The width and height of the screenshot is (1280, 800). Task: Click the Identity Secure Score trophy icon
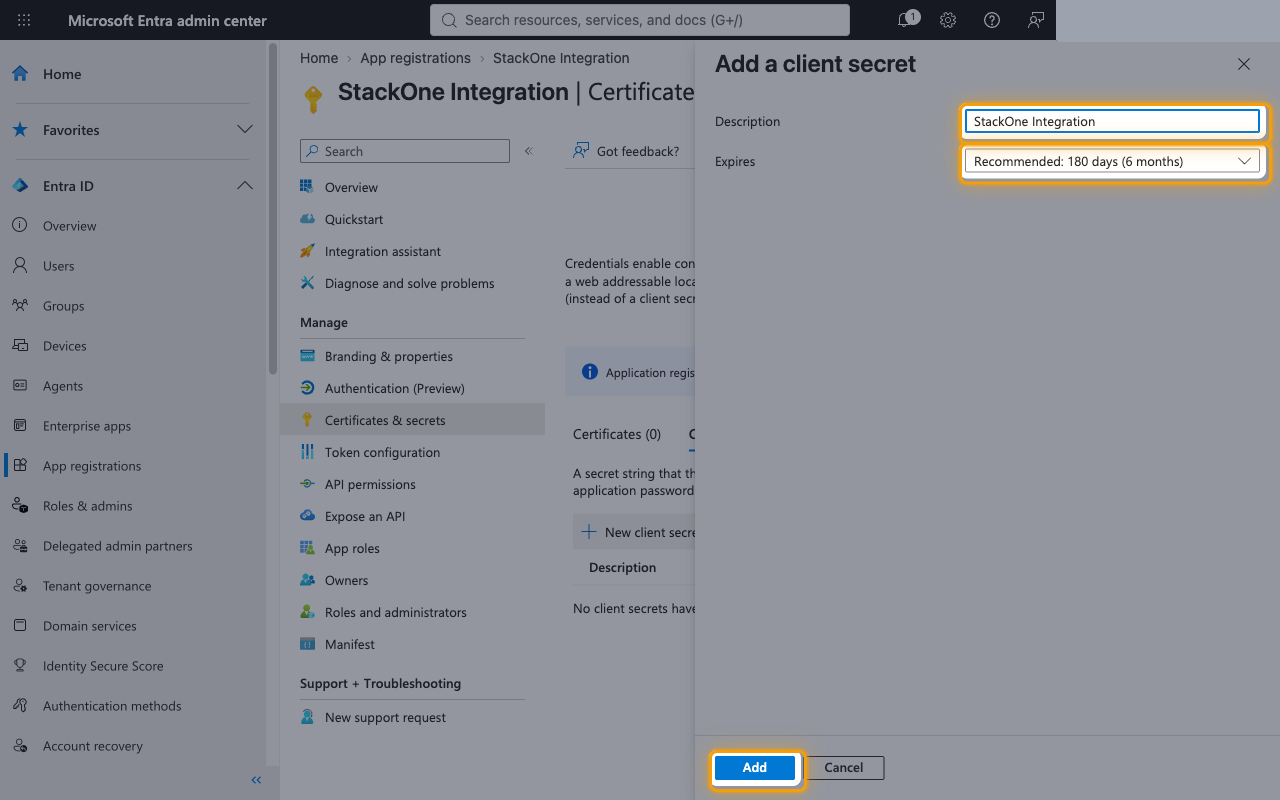[x=20, y=666]
